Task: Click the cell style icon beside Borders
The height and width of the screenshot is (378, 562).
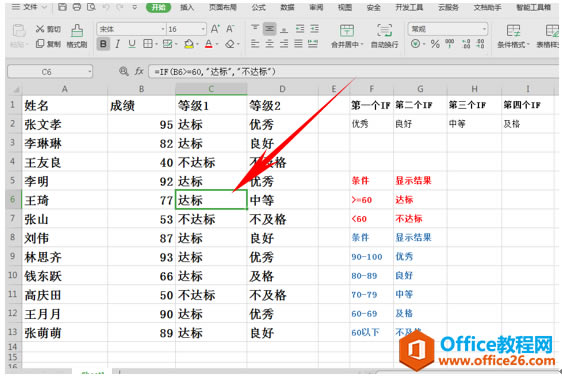Action: (x=167, y=44)
